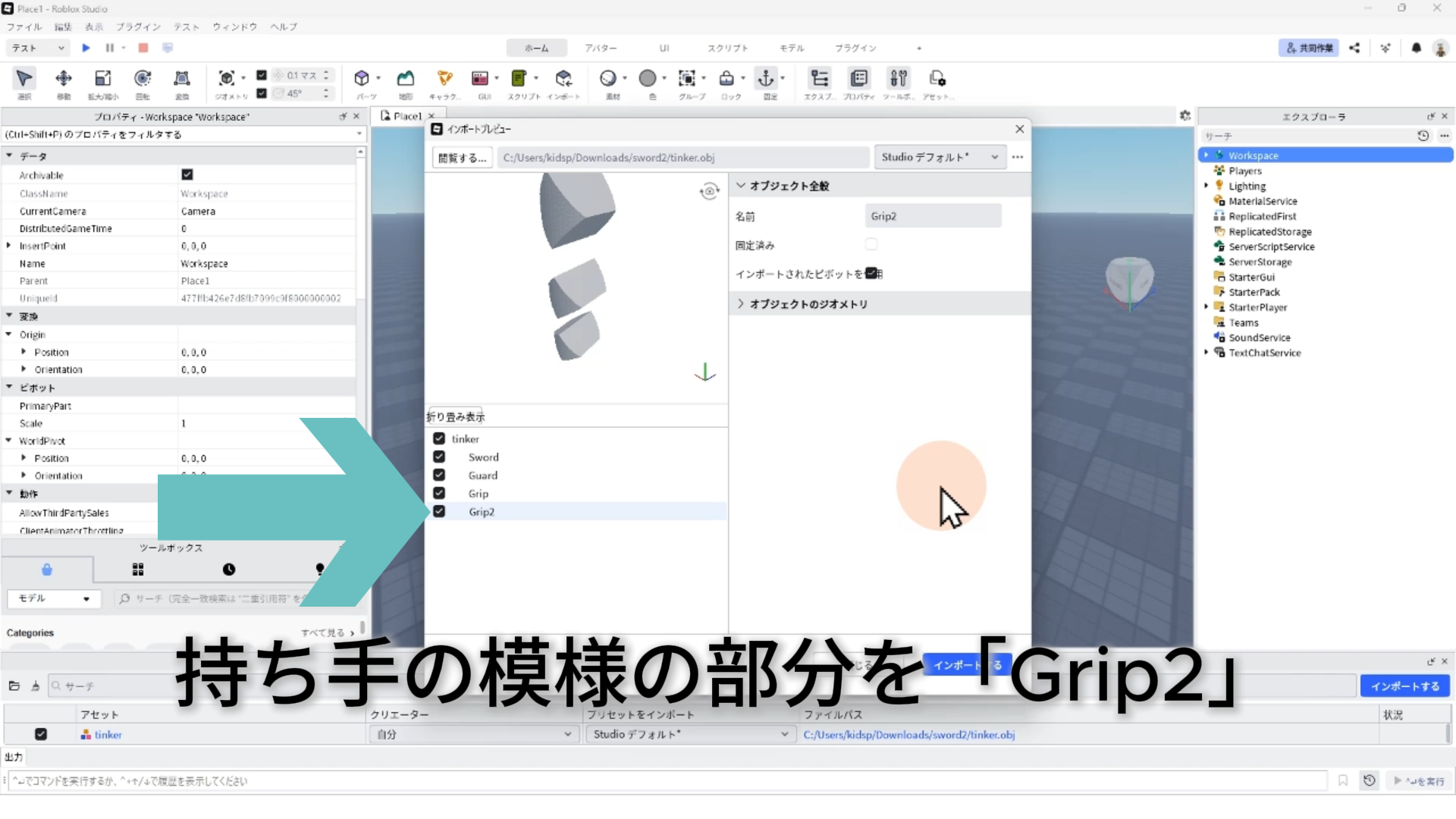Image resolution: width=1456 pixels, height=819 pixels.
Task: Select the Rotate tool icon
Action: point(142,79)
